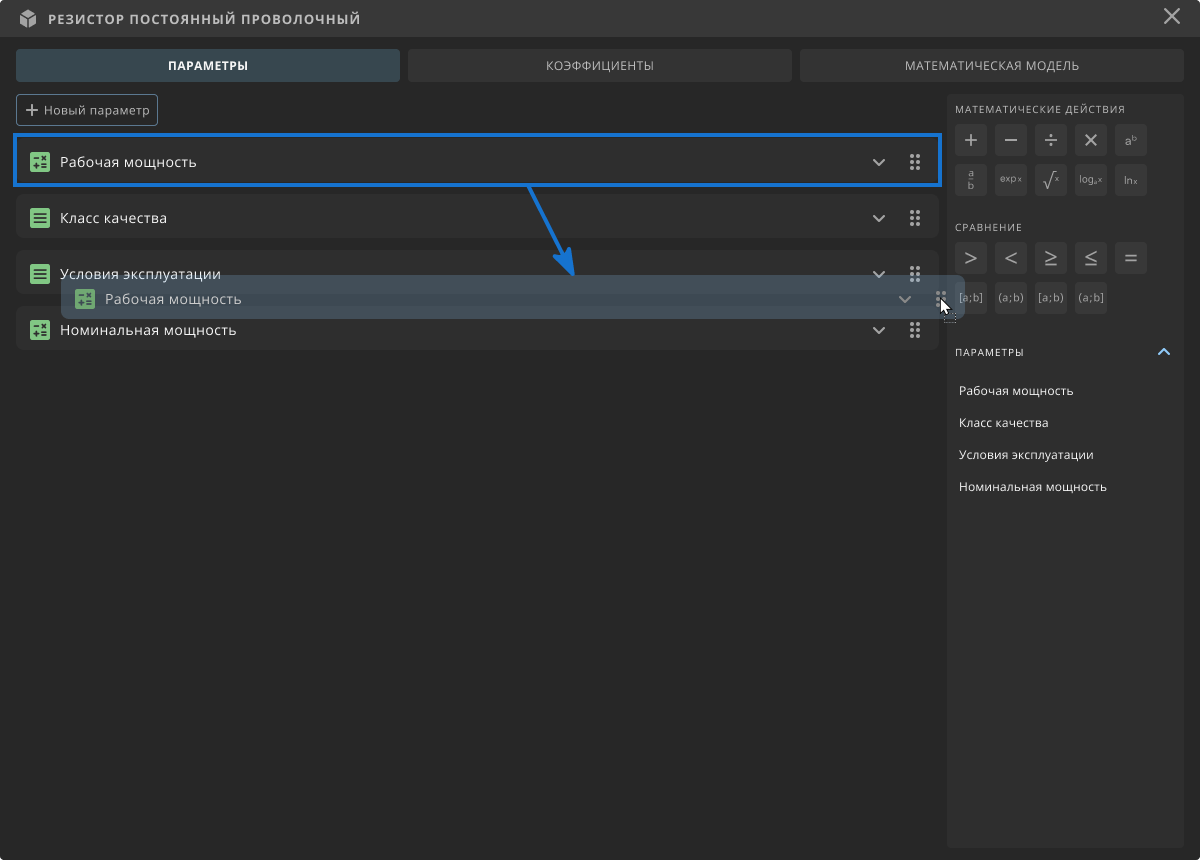Expand the Условия эксплуатации parameter
The height and width of the screenshot is (860, 1200).
[879, 273]
